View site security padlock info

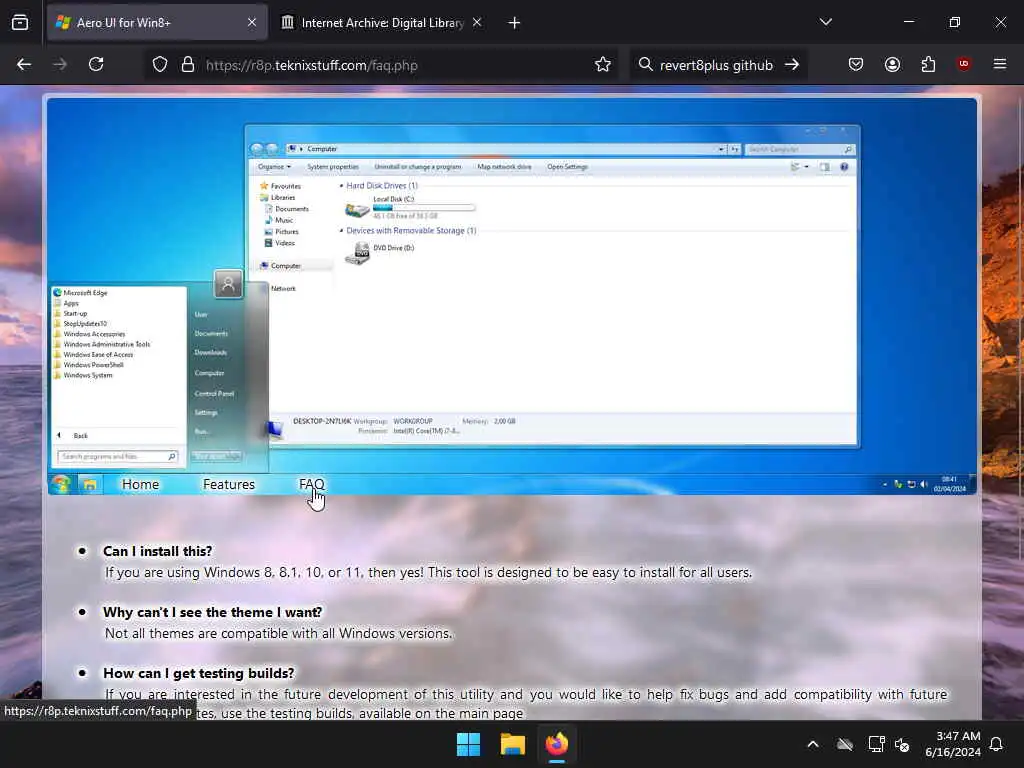tap(188, 65)
